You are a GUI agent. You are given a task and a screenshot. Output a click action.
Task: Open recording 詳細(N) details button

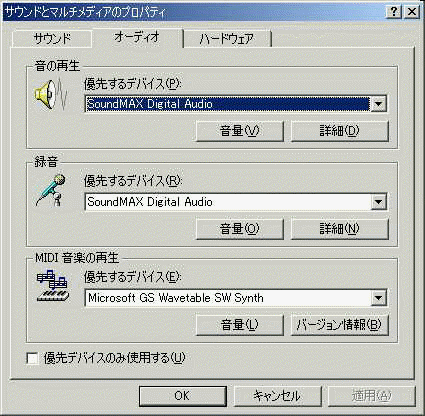coord(339,229)
